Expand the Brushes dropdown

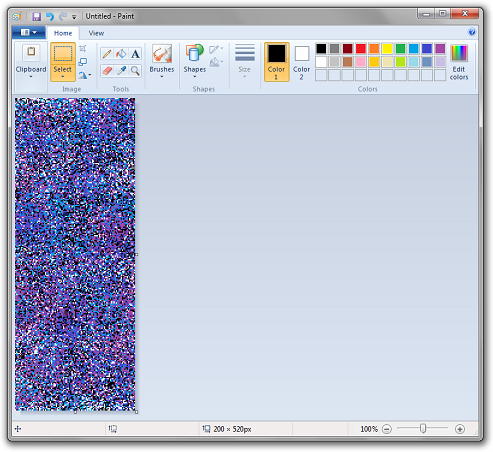pos(162,62)
